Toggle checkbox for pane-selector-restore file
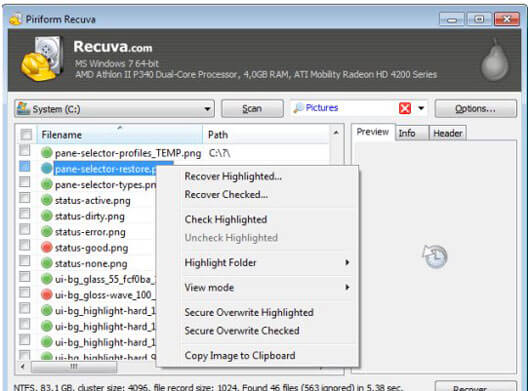 point(24,166)
